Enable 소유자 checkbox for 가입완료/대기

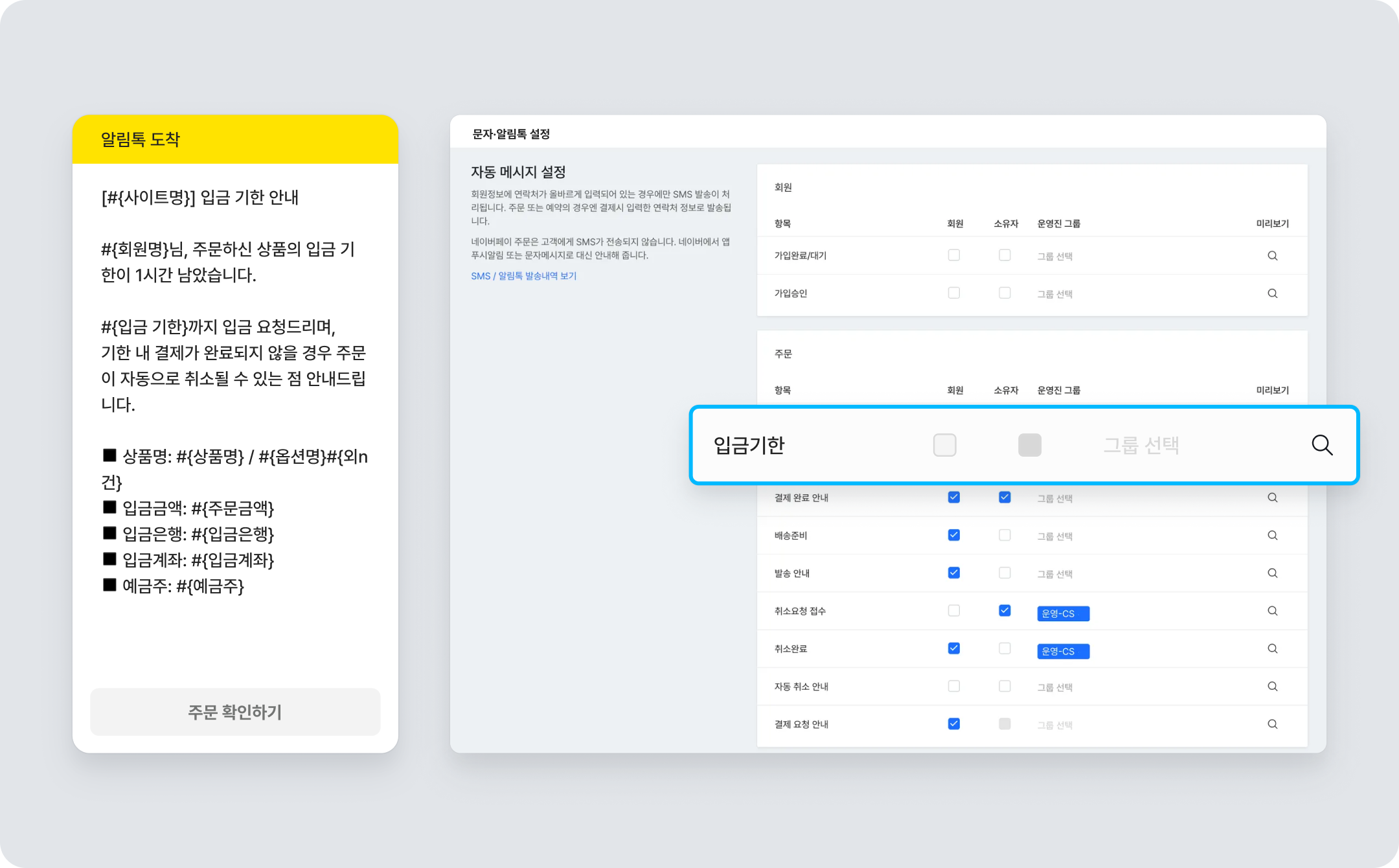pos(1005,255)
